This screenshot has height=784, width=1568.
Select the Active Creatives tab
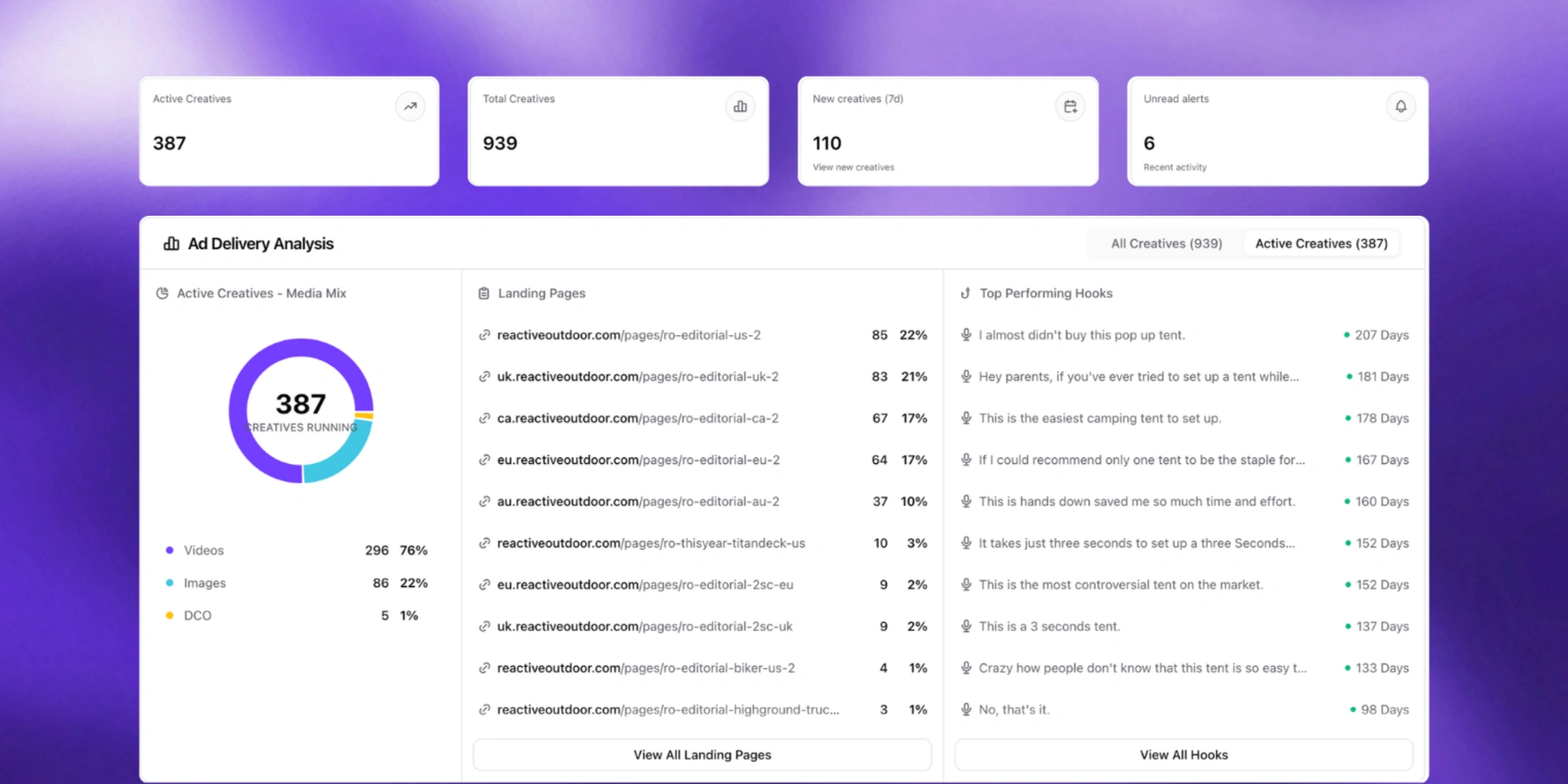pyautogui.click(x=1321, y=243)
